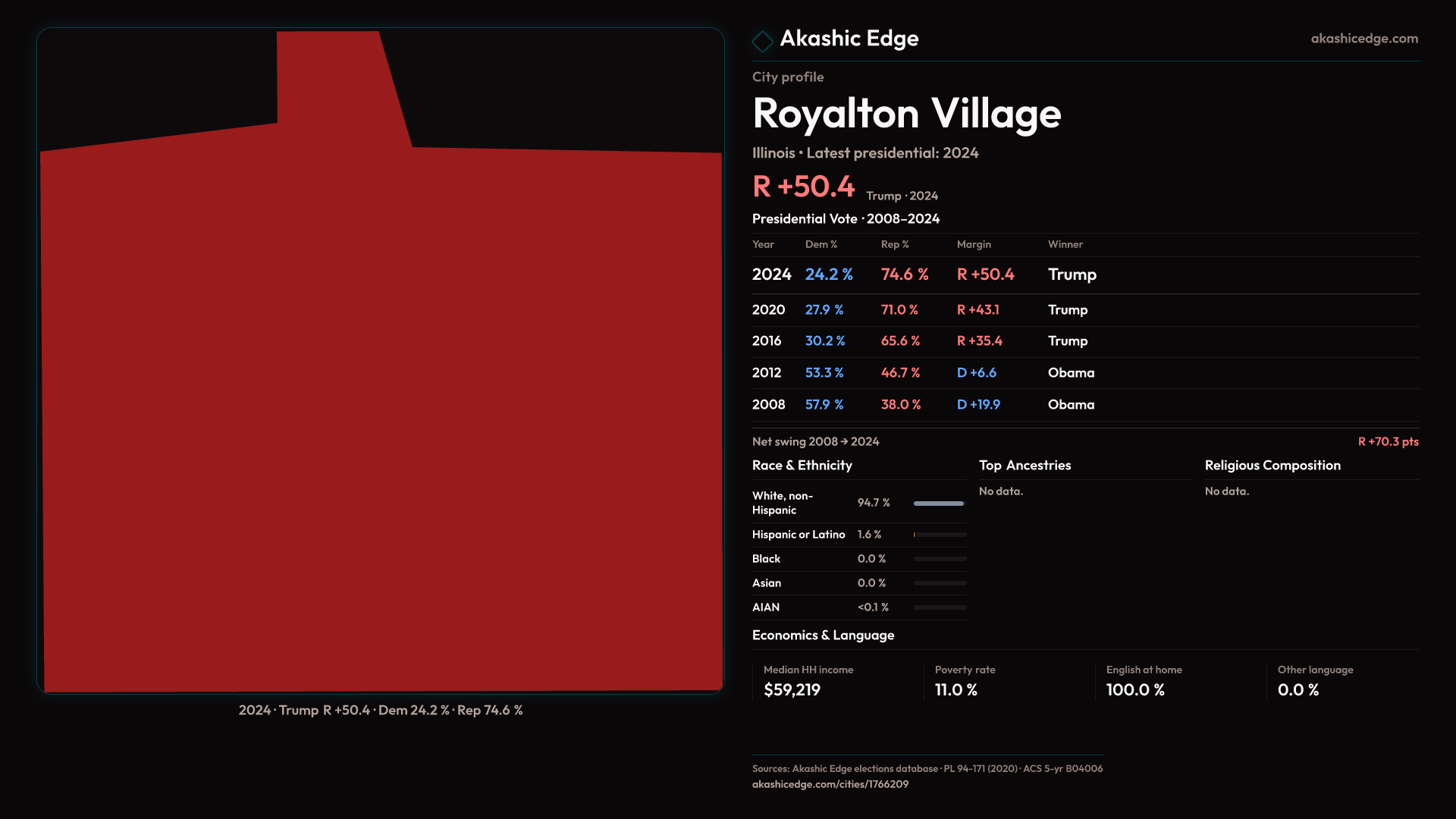Click the Hispanic or Latino percentage bar
The width and height of the screenshot is (1456, 819).
tap(939, 535)
